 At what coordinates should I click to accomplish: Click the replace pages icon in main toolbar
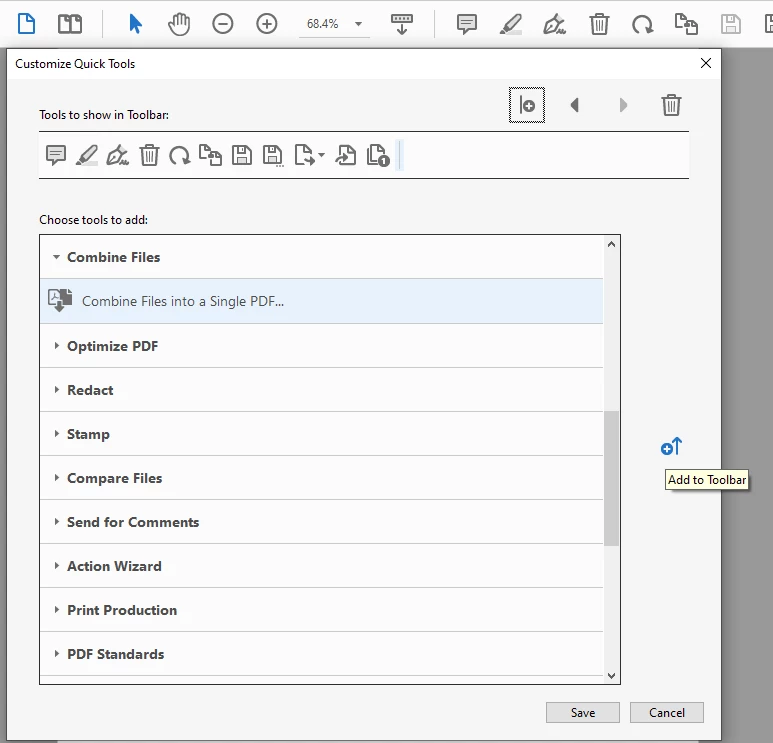pyautogui.click(x=686, y=24)
